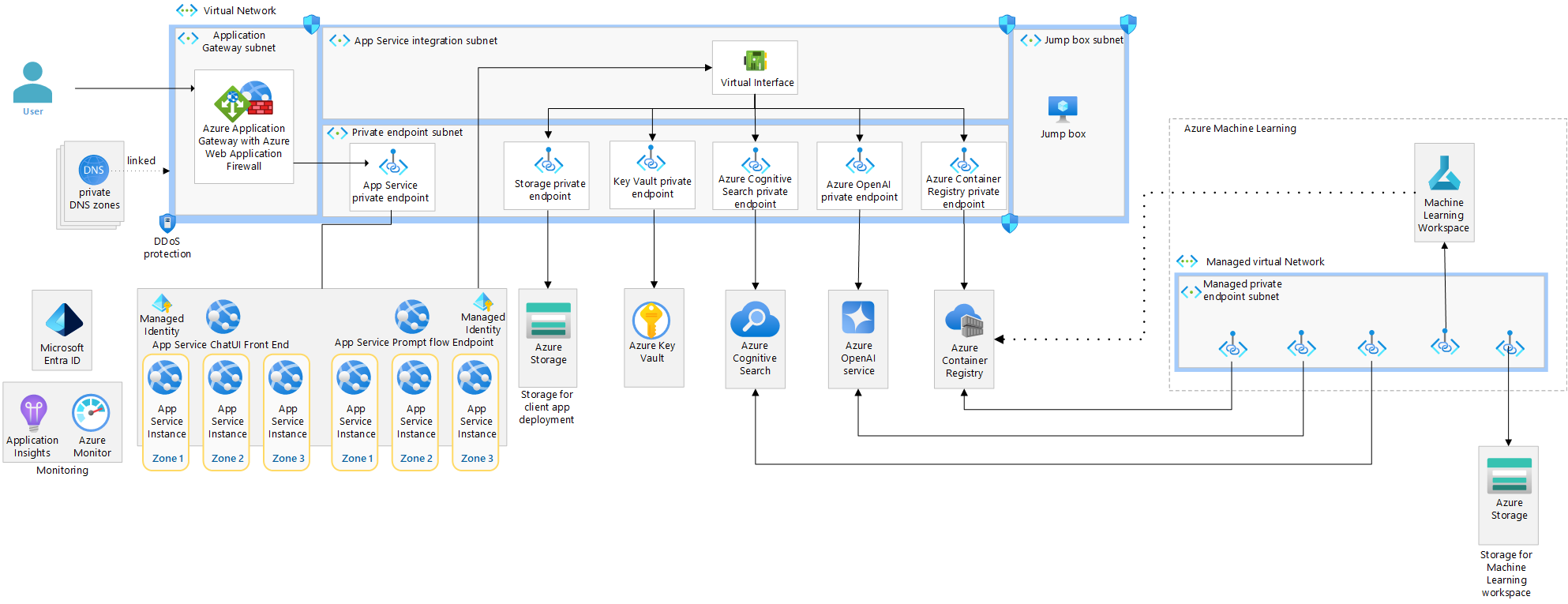1568x604 pixels.
Task: Select the Application Gateway subnet bracket icon
Action: click(188, 38)
